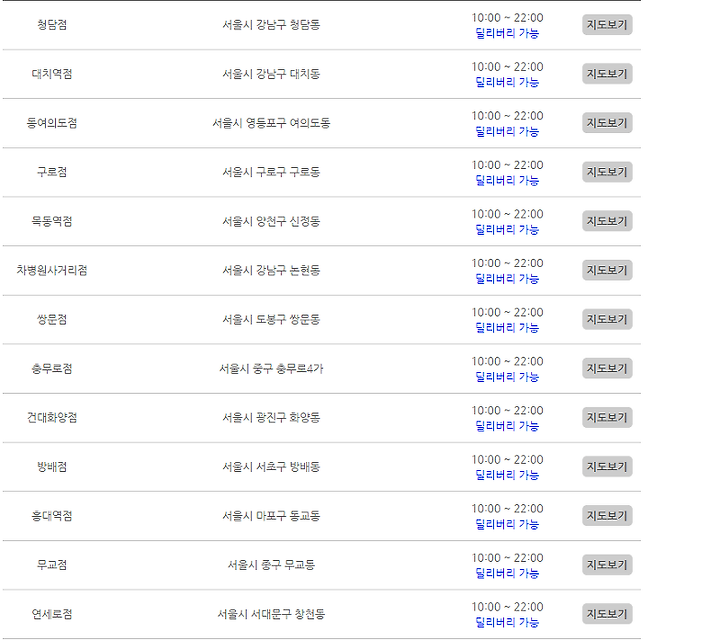This screenshot has height=640, width=720.
Task: Open delivery link for 구로점
Action: (507, 180)
